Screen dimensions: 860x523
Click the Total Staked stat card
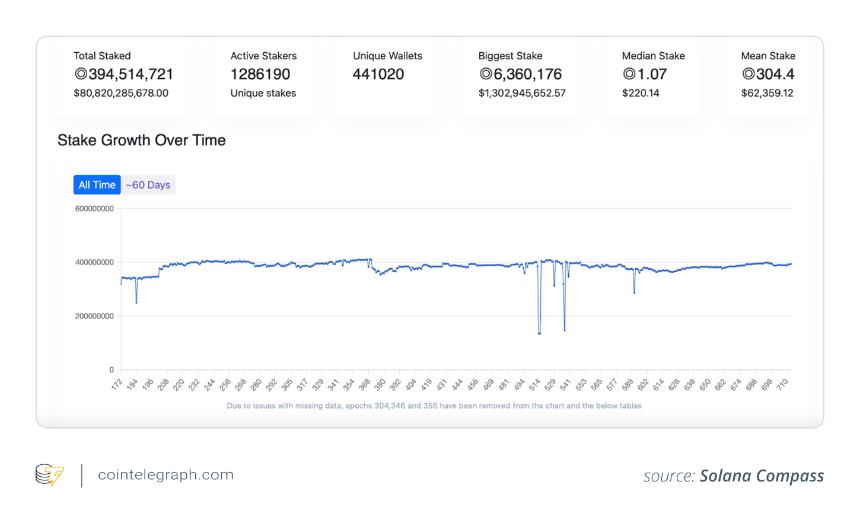(x=123, y=77)
